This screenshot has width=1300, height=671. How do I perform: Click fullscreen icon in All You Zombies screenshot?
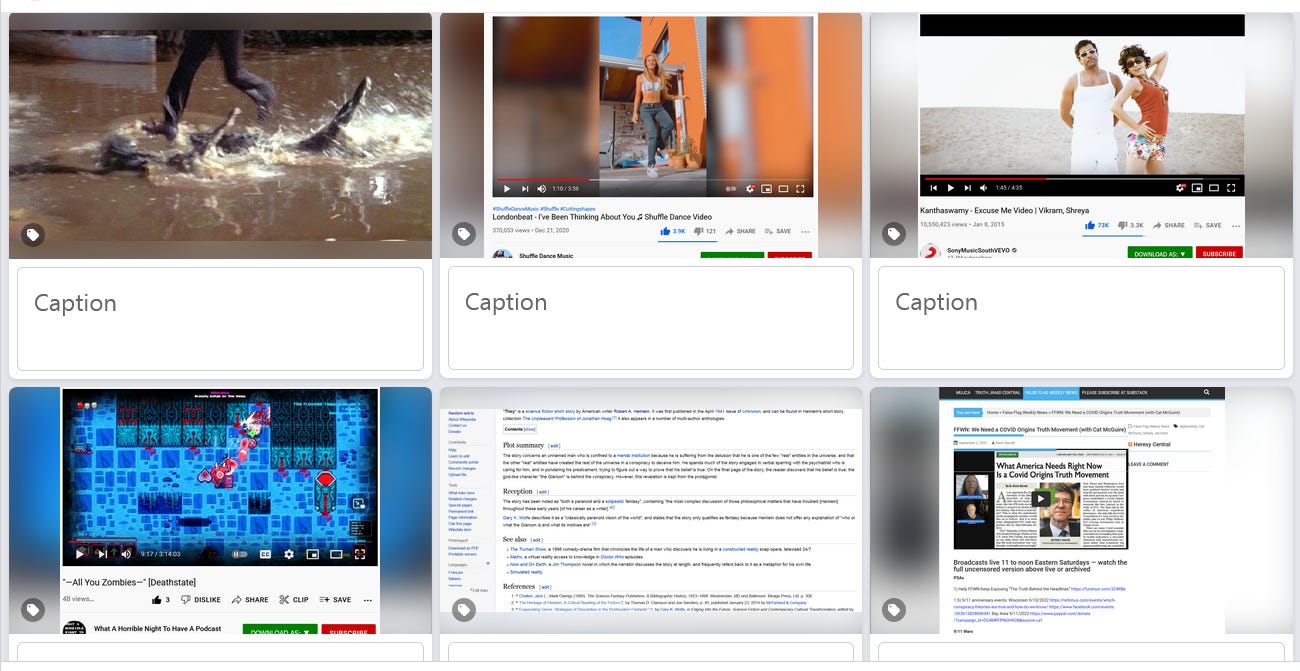pos(360,554)
